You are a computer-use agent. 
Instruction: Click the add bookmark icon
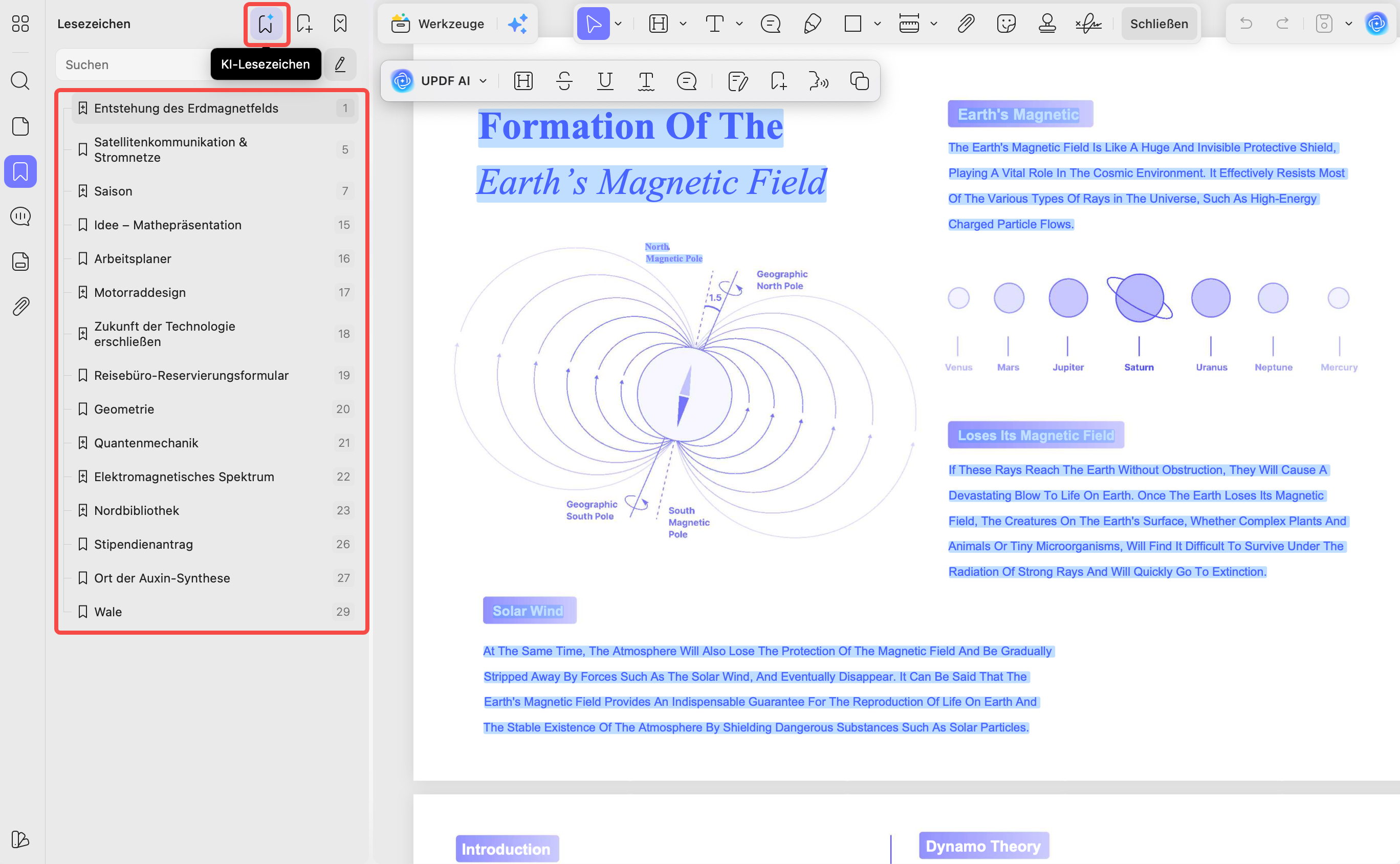[x=304, y=24]
